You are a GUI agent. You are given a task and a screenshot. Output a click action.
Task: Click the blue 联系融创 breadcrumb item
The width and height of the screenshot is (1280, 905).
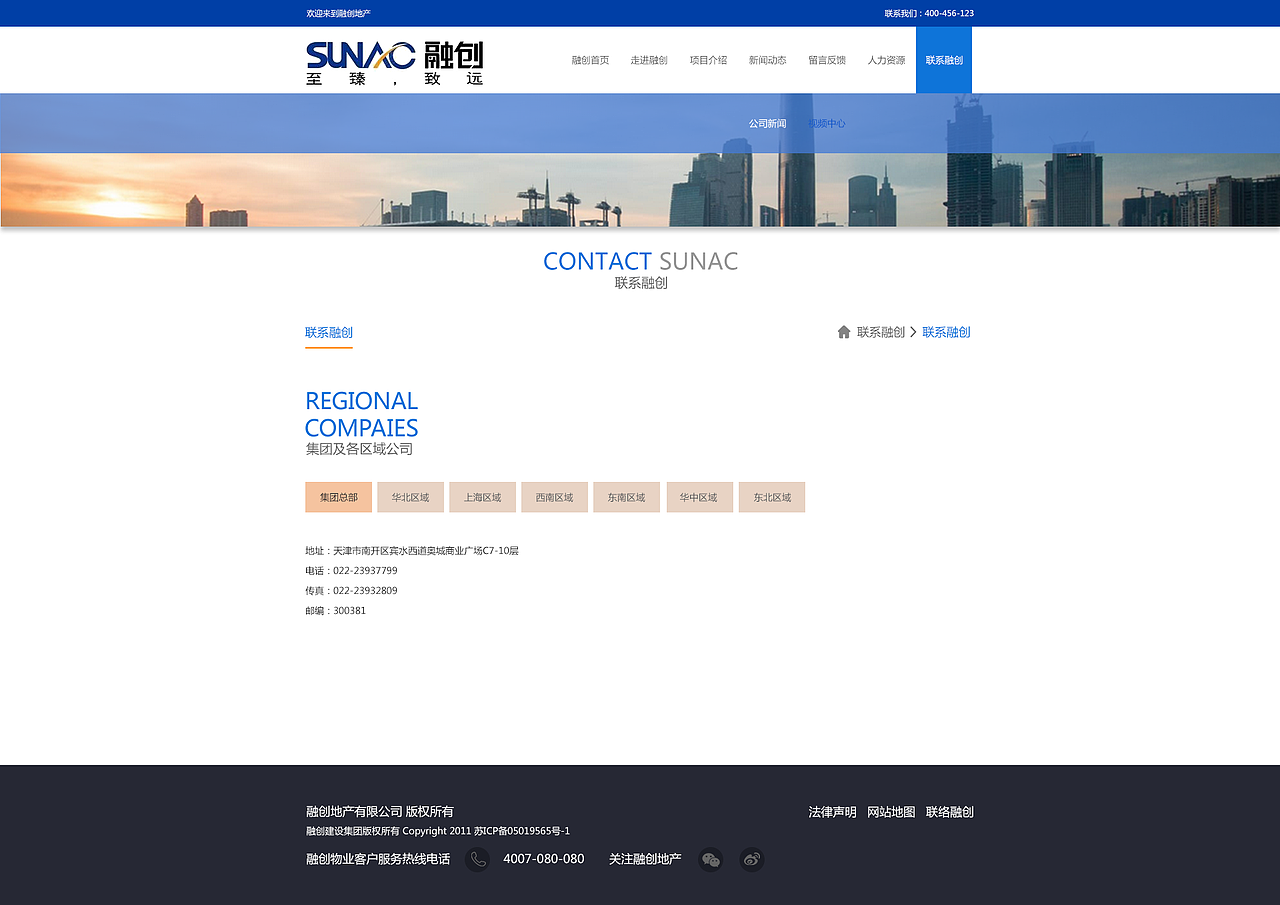coord(946,332)
